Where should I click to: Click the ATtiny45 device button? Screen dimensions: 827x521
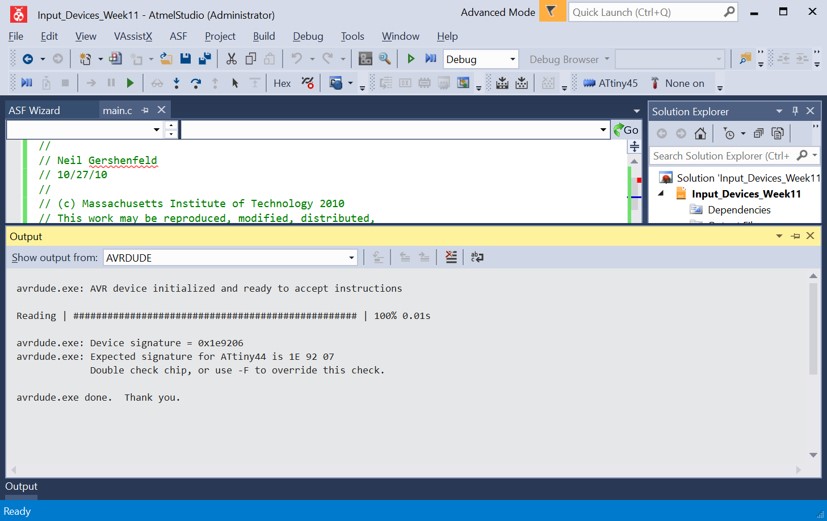coord(610,83)
